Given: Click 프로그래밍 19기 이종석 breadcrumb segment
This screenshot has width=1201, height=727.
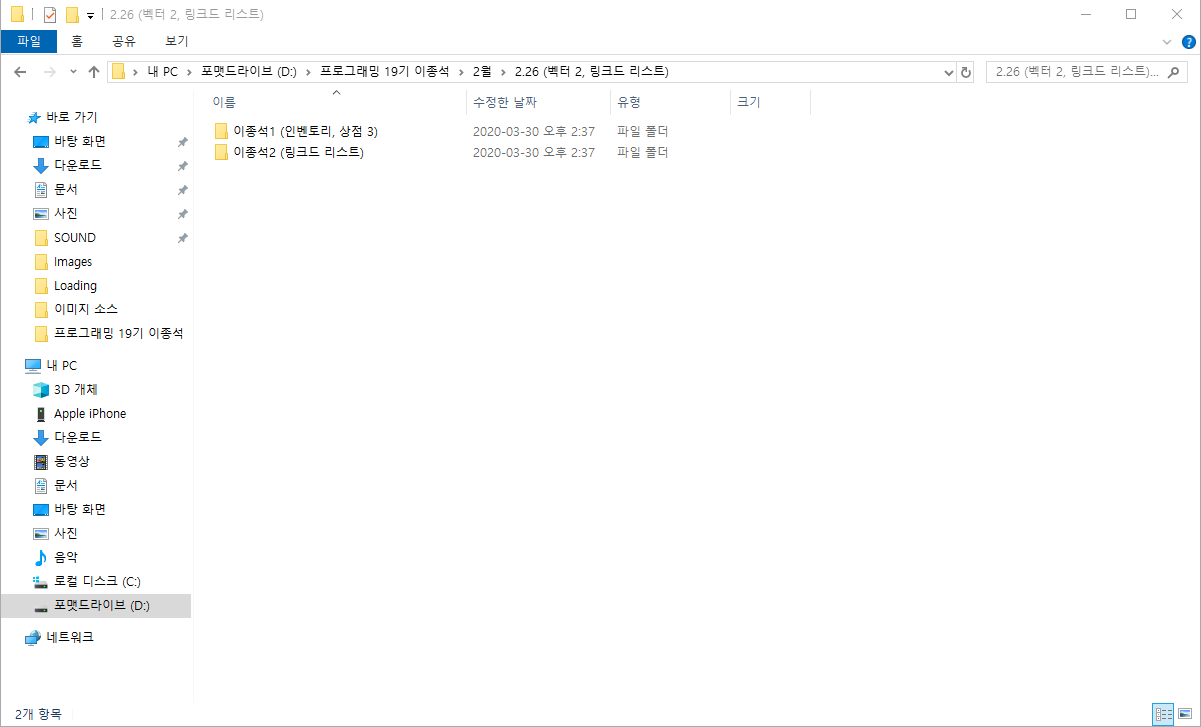Looking at the screenshot, I should [385, 72].
